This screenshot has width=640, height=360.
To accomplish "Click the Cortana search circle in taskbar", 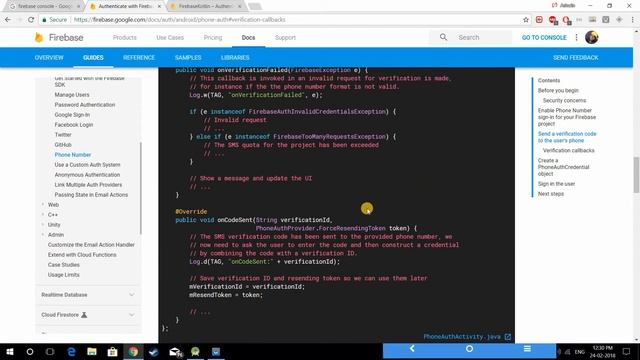I will point(30,351).
